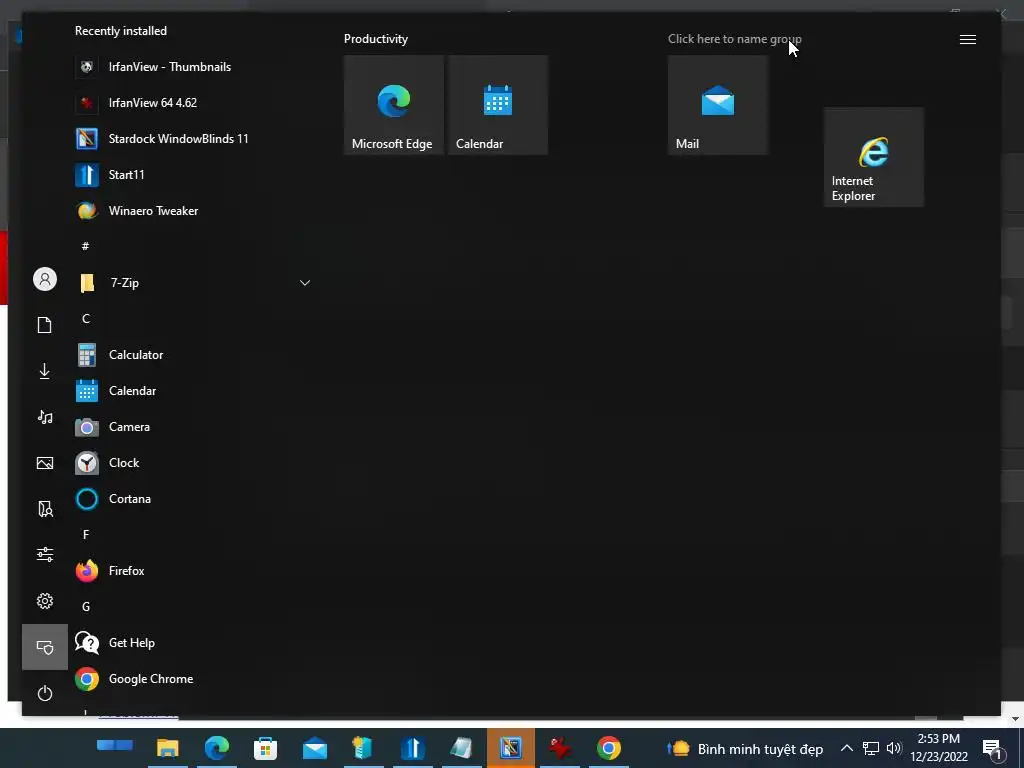Open the 7-Zip folder entry

pos(193,283)
